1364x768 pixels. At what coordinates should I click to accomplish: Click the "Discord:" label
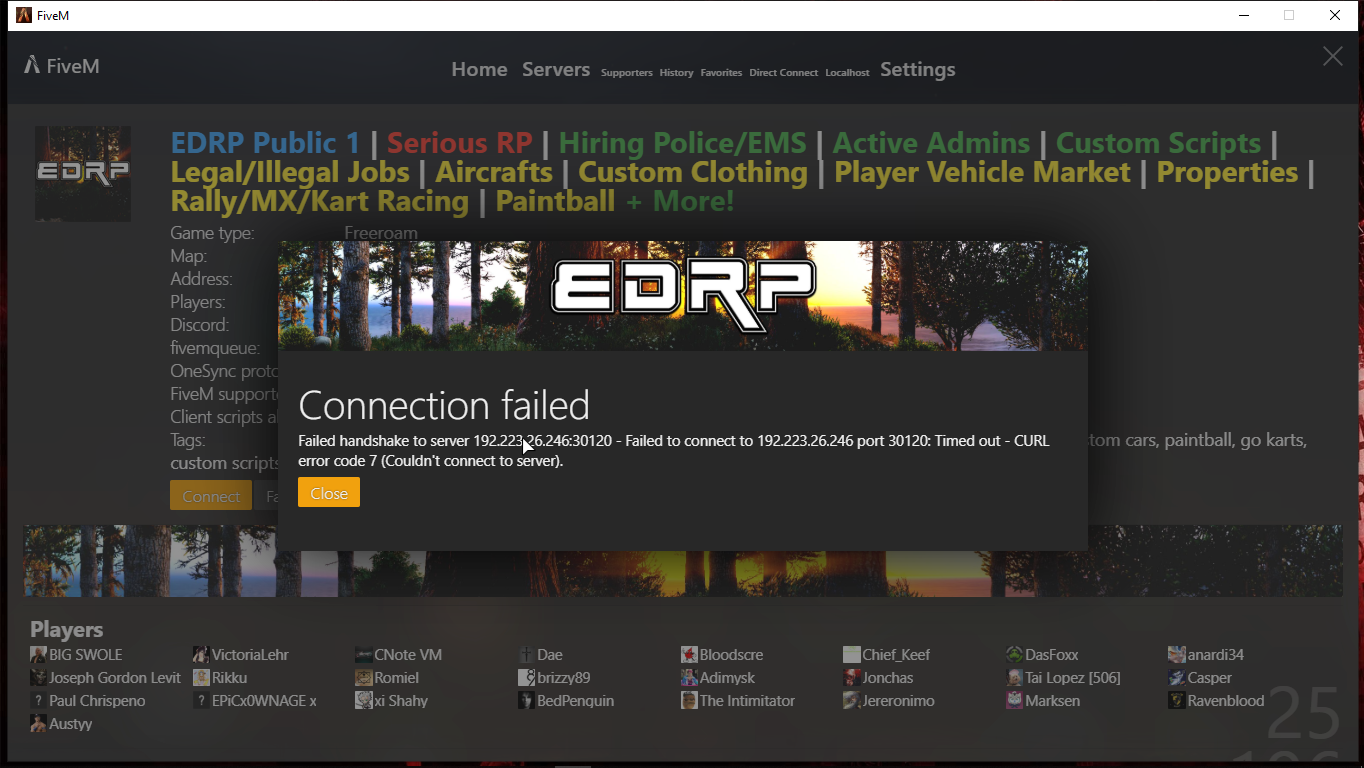200,325
